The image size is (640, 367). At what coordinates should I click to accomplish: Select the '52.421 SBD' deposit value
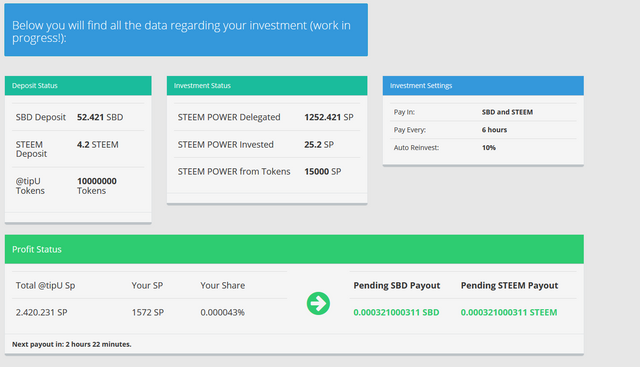click(100, 117)
